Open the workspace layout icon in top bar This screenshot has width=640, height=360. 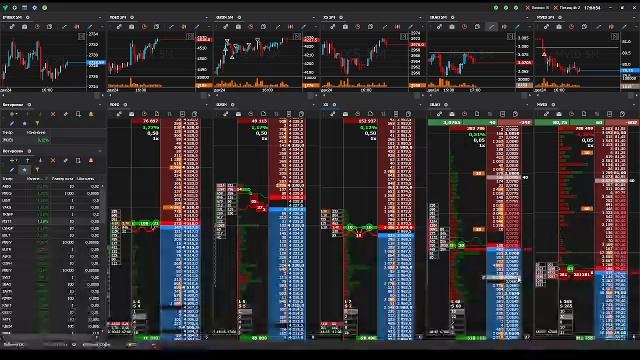tap(24, 8)
